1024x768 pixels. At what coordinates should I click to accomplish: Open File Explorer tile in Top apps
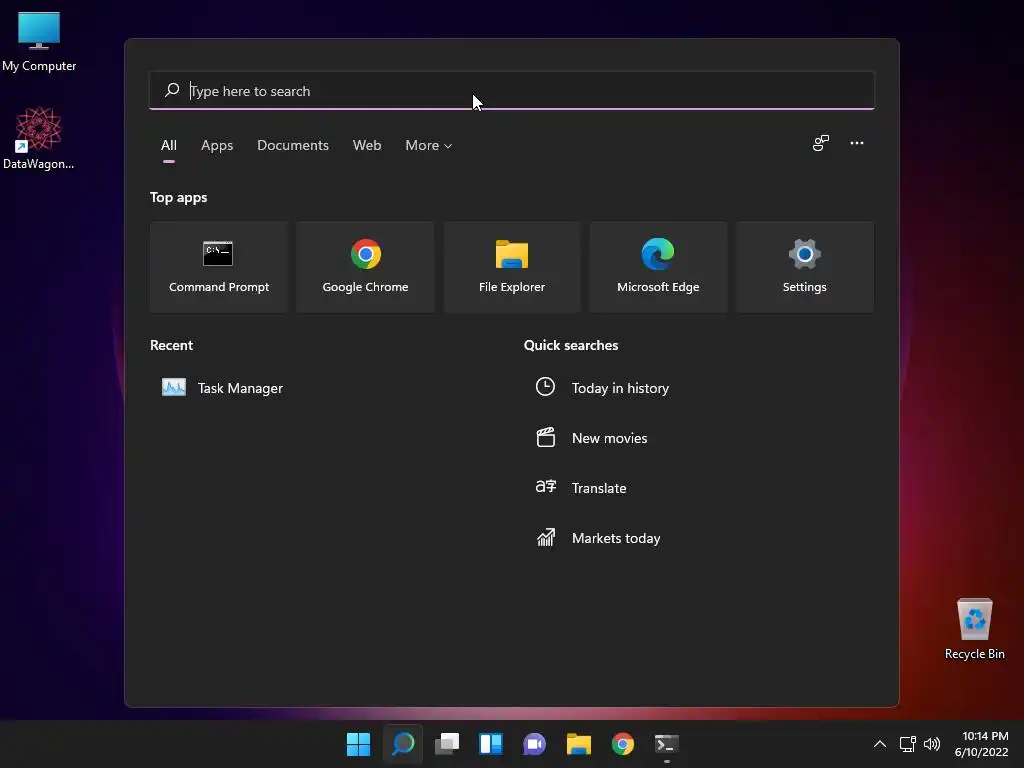coord(511,266)
